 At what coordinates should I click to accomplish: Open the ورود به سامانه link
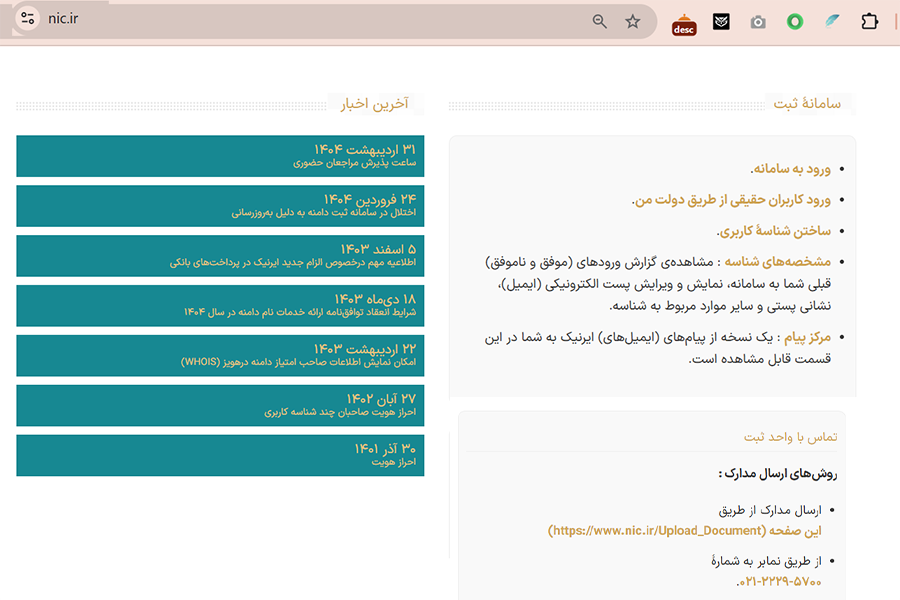(x=790, y=169)
